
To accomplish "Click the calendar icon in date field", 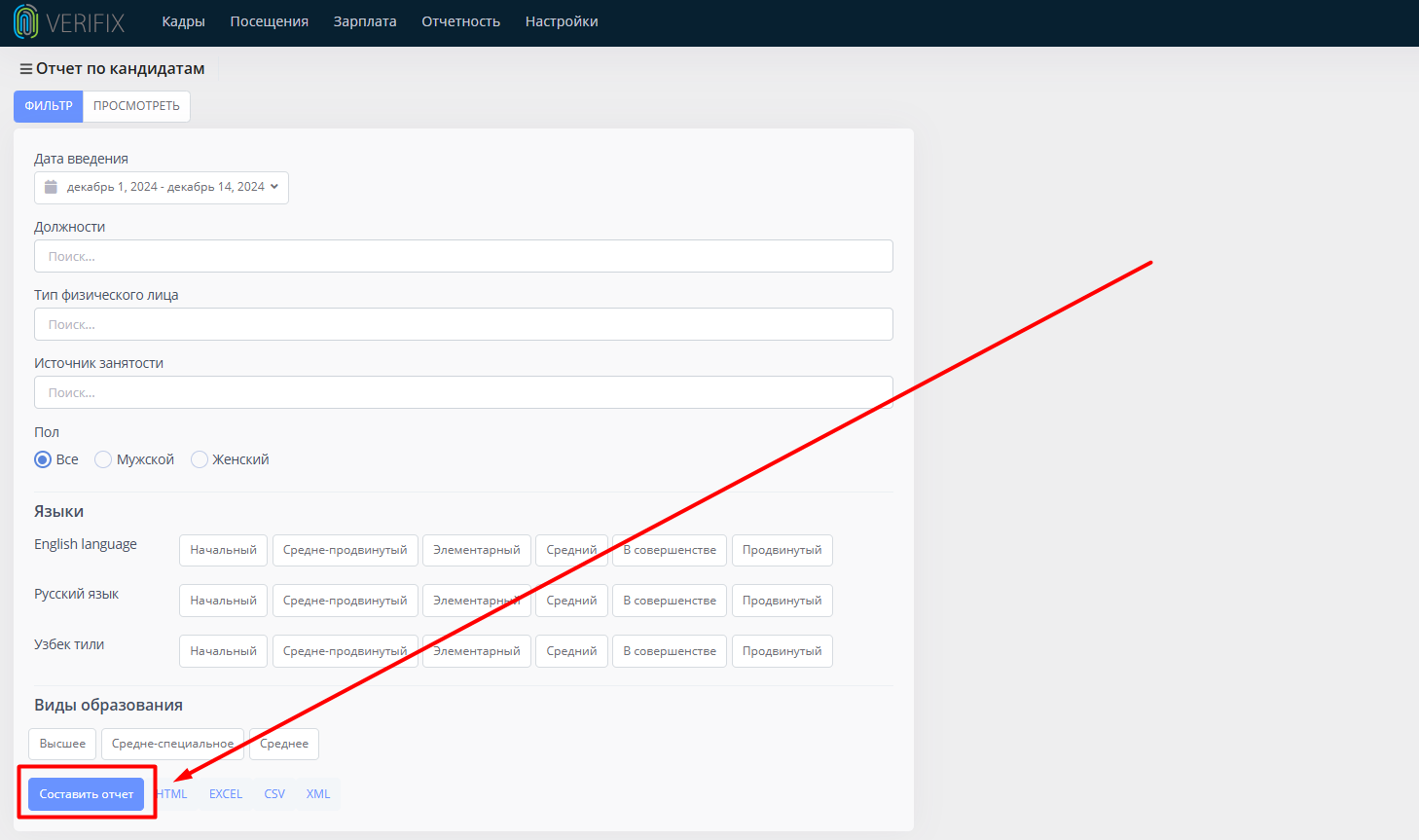I will tap(51, 187).
